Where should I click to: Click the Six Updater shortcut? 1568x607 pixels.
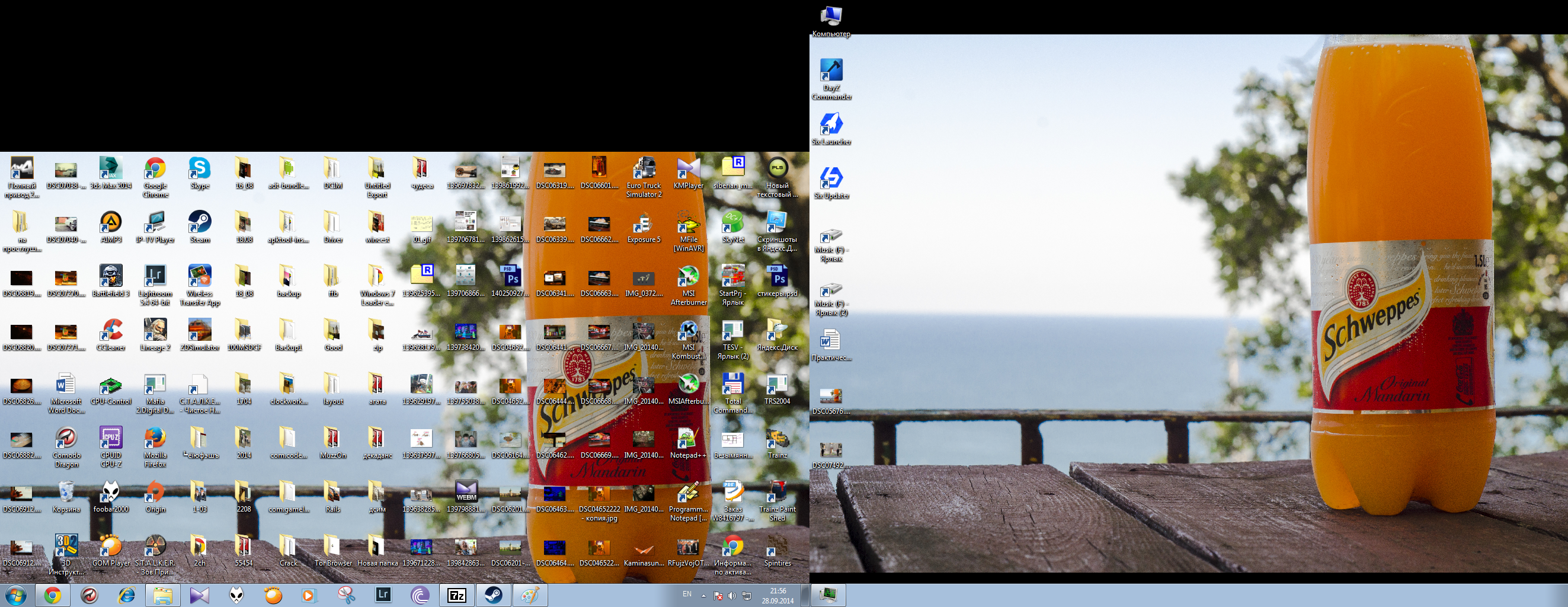831,183
